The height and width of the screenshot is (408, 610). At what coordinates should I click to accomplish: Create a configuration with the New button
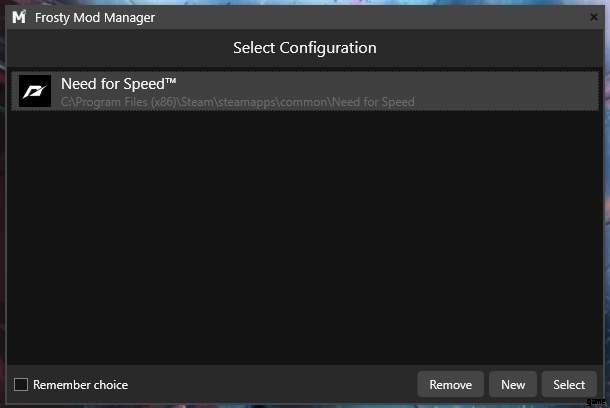[513, 385]
